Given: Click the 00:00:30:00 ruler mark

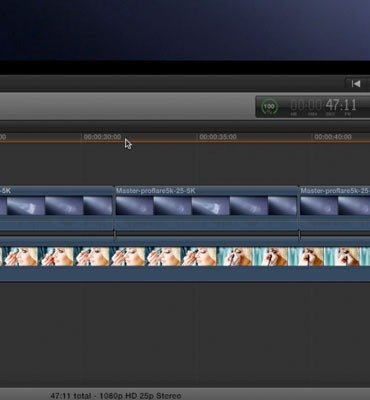Looking at the screenshot, I should click(102, 137).
